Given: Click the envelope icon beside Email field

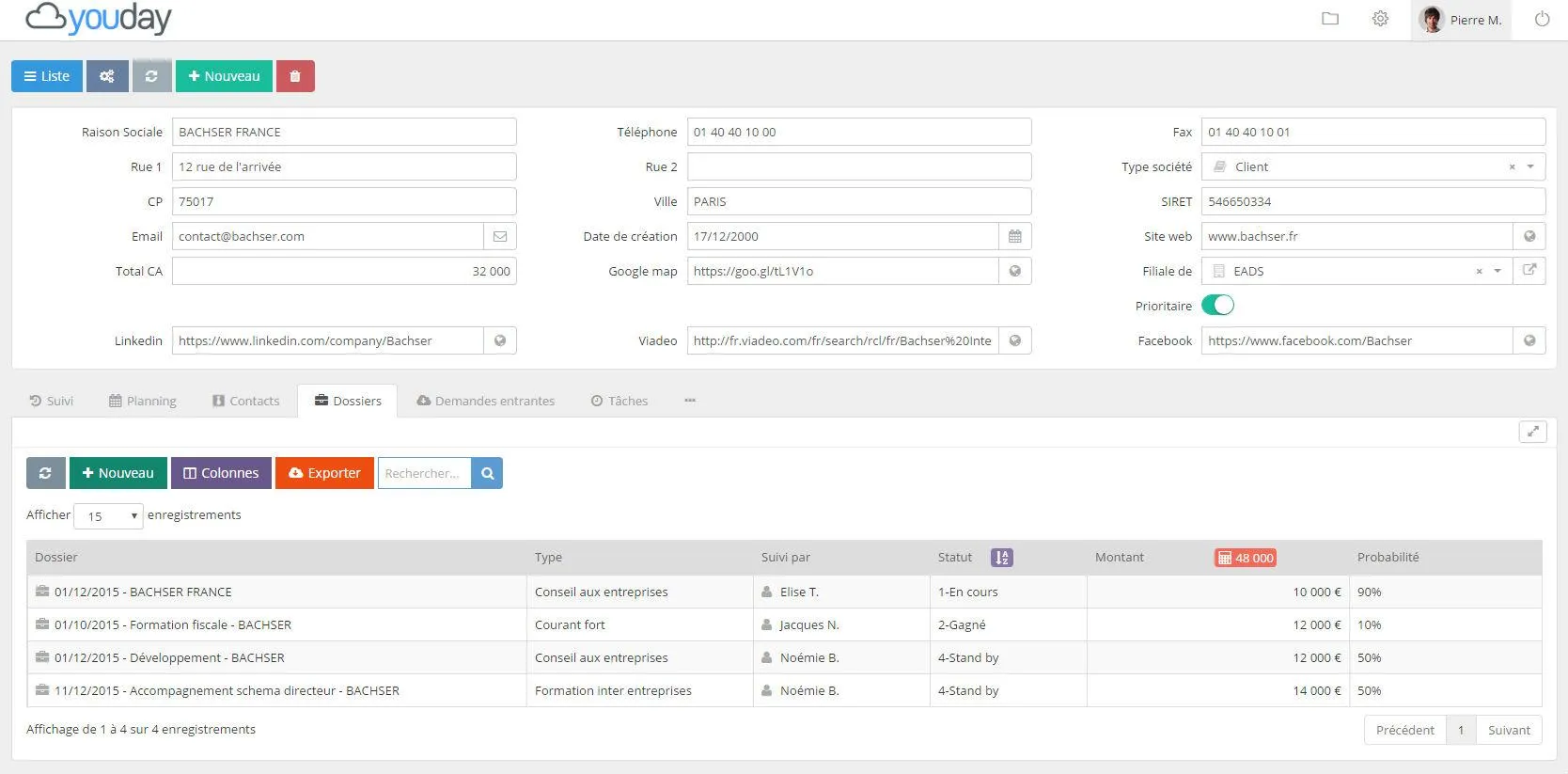Looking at the screenshot, I should point(500,236).
